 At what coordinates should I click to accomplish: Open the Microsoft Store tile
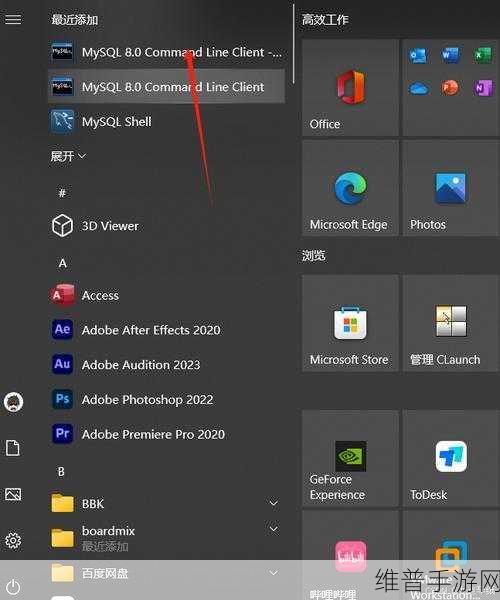(x=350, y=323)
